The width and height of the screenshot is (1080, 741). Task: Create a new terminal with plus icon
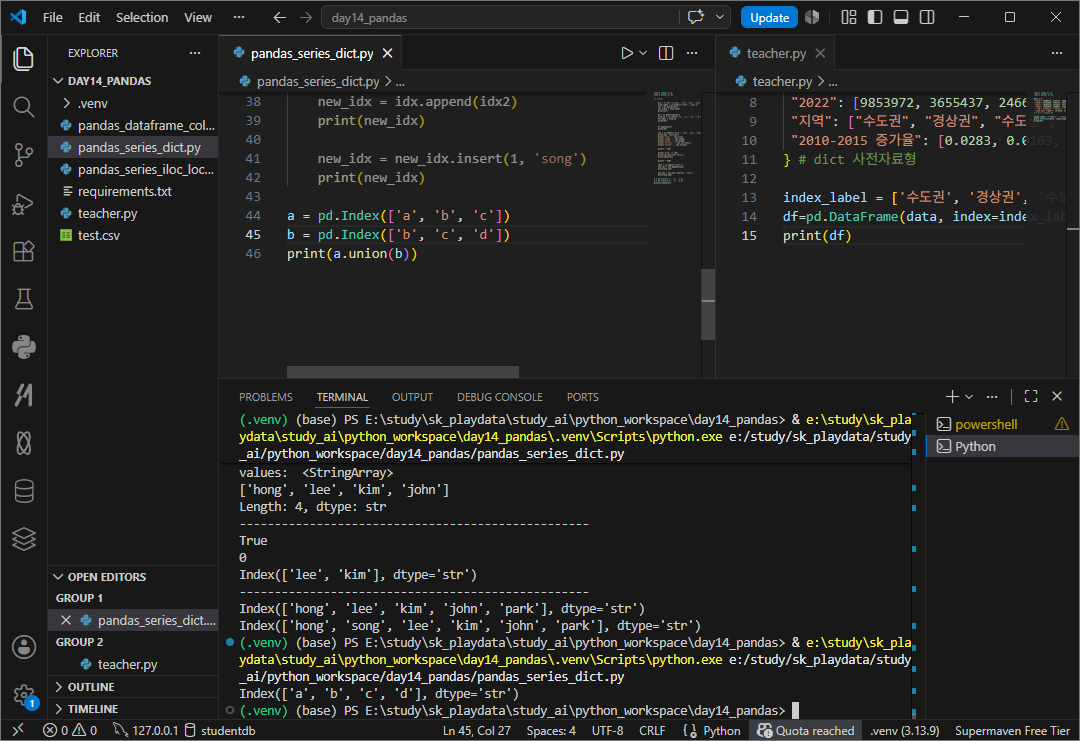point(952,397)
